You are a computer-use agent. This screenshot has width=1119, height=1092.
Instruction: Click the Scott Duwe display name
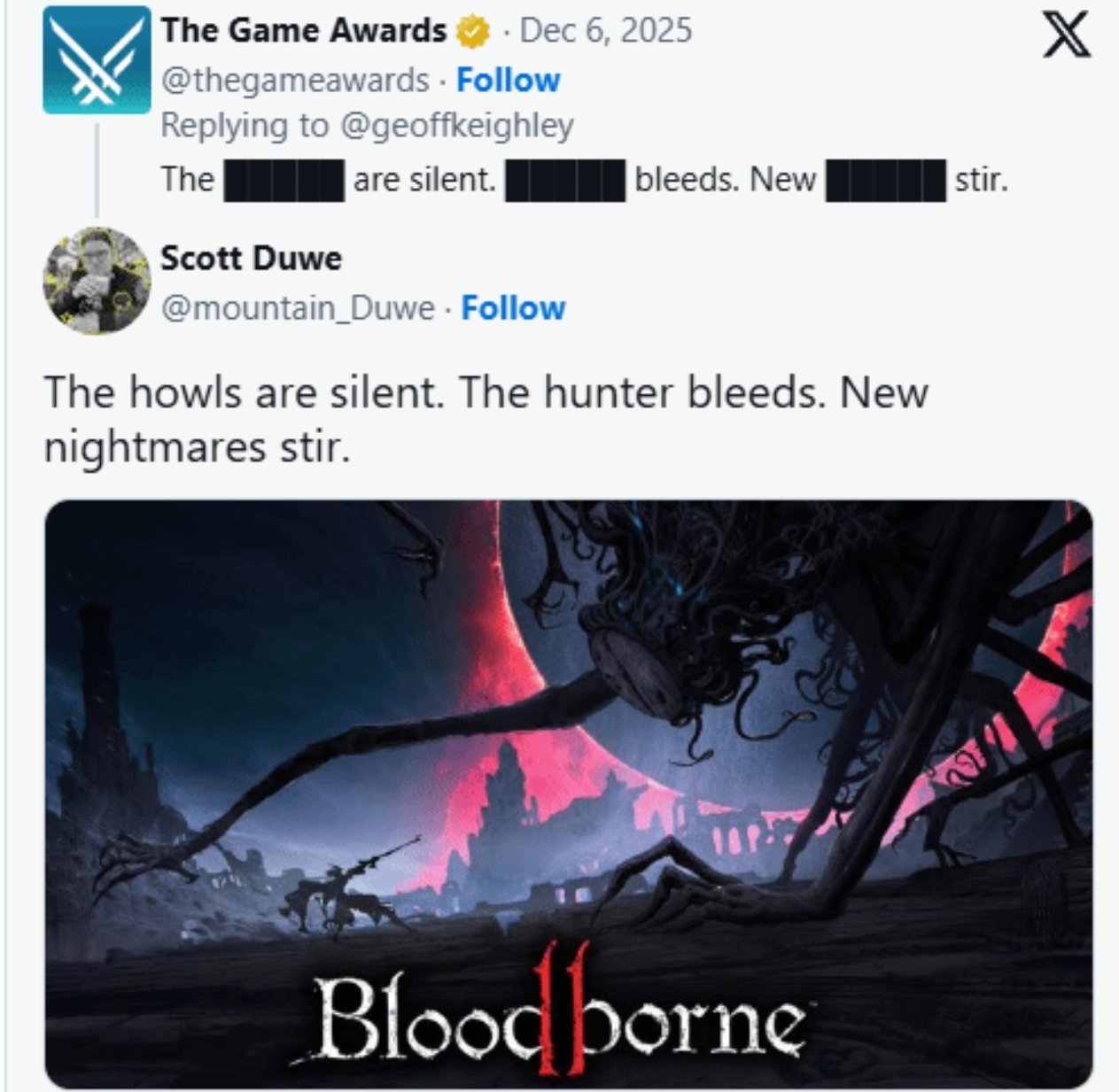[x=251, y=258]
